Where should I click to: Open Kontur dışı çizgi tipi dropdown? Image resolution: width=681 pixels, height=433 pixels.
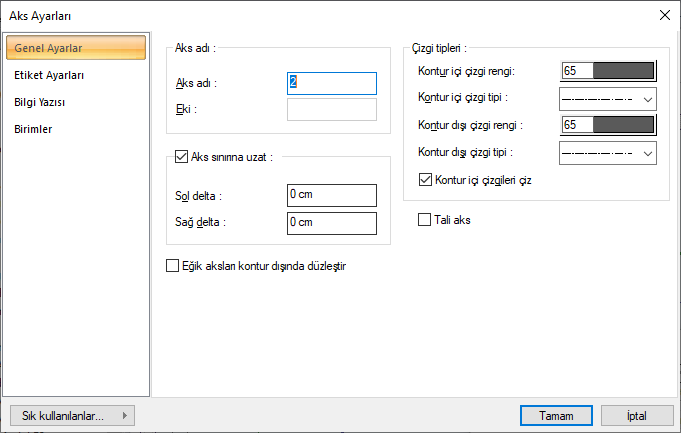607,153
